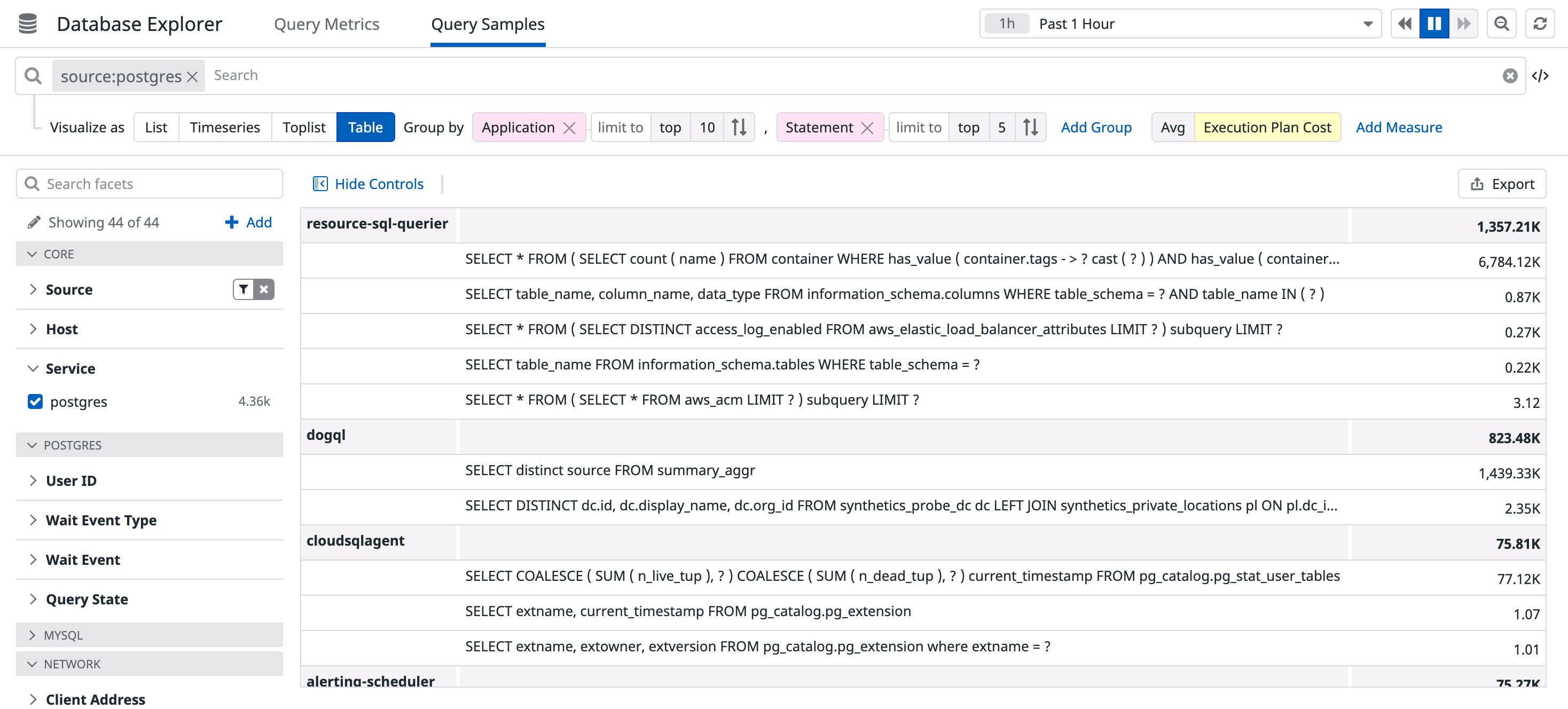This screenshot has height=709, width=1568.
Task: Expand the Wait Event Type facet
Action: (34, 519)
